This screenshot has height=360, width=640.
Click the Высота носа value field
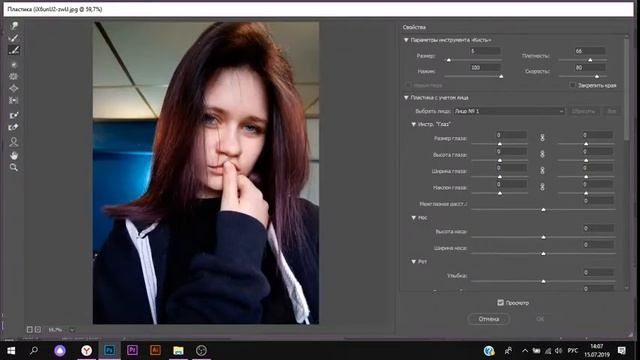pos(598,228)
